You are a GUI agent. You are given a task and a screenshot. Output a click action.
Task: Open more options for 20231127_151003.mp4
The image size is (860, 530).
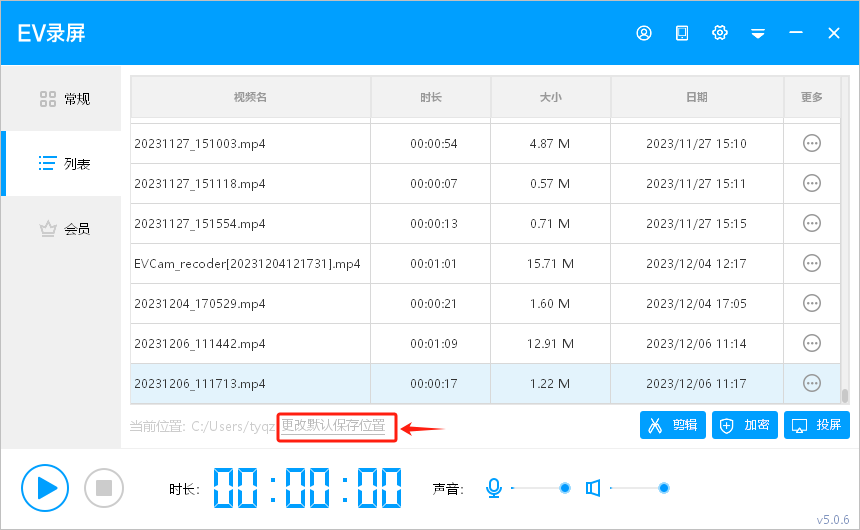(x=812, y=144)
